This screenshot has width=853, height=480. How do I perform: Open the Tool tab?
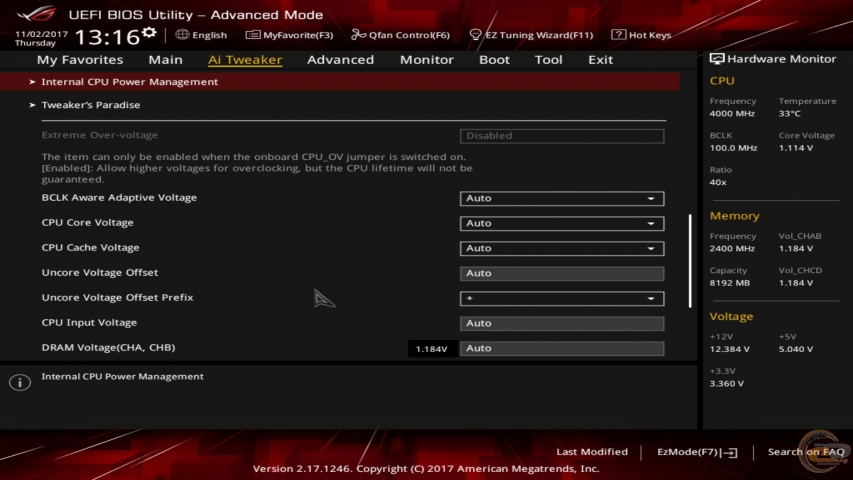pos(548,59)
